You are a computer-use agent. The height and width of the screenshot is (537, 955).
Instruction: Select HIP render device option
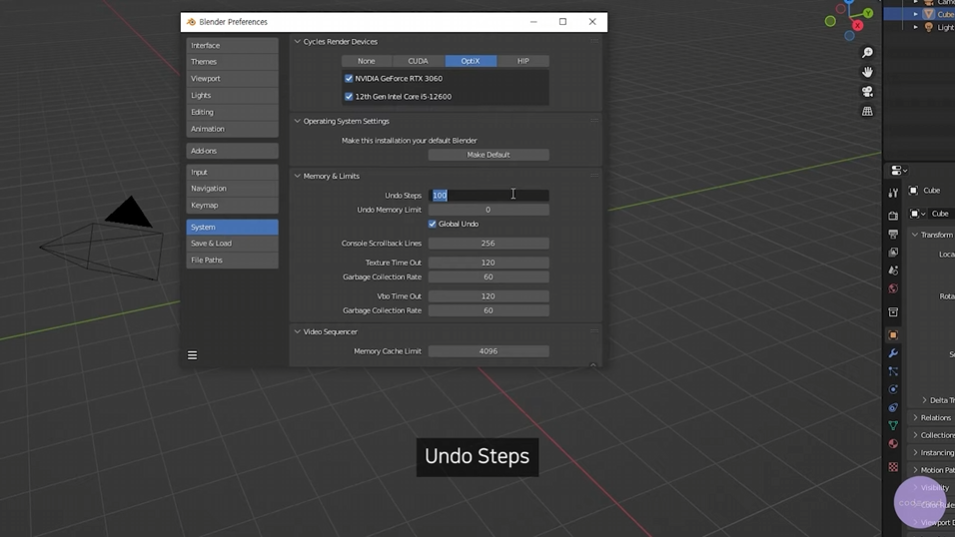pyautogui.click(x=523, y=61)
